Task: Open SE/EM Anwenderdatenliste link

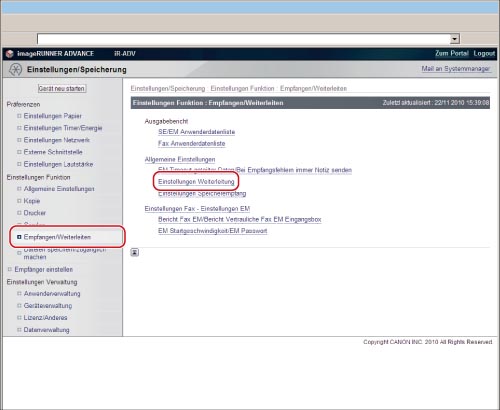Action: point(196,132)
